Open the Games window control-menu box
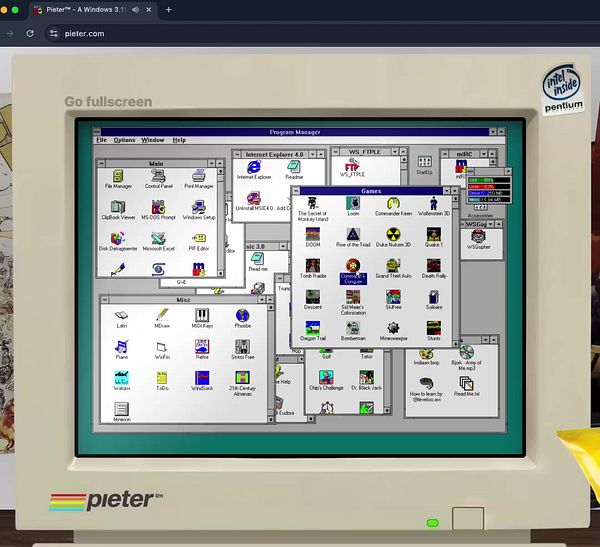 coord(296,191)
